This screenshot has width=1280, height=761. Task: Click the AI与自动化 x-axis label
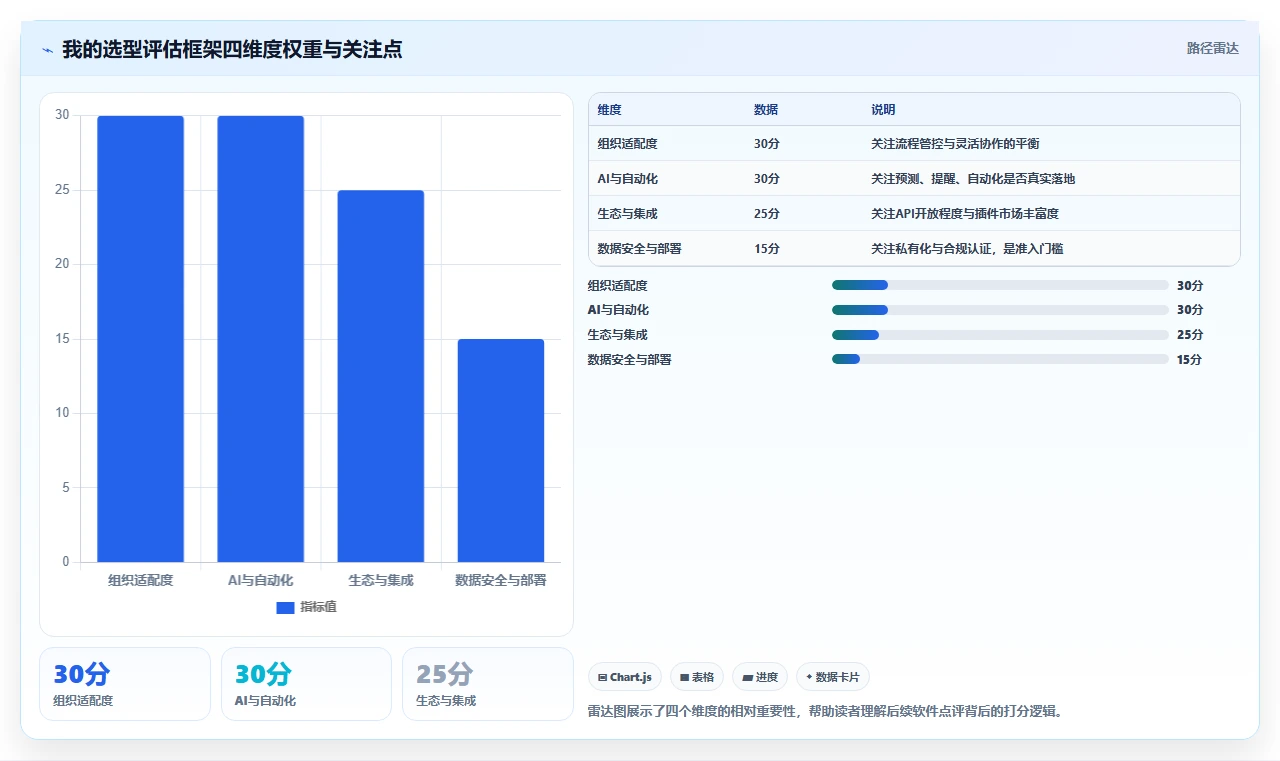260,580
